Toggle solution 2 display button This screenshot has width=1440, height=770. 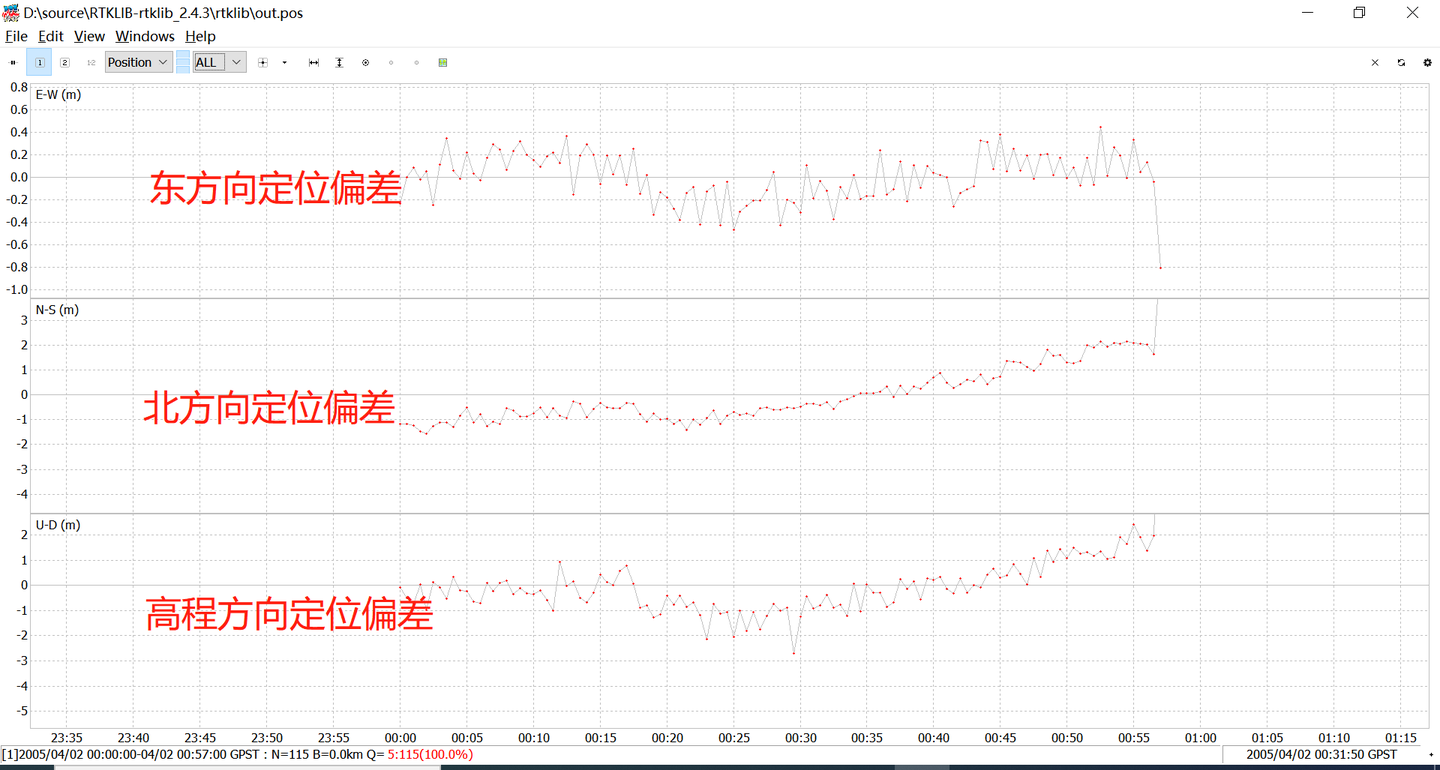click(x=65, y=62)
